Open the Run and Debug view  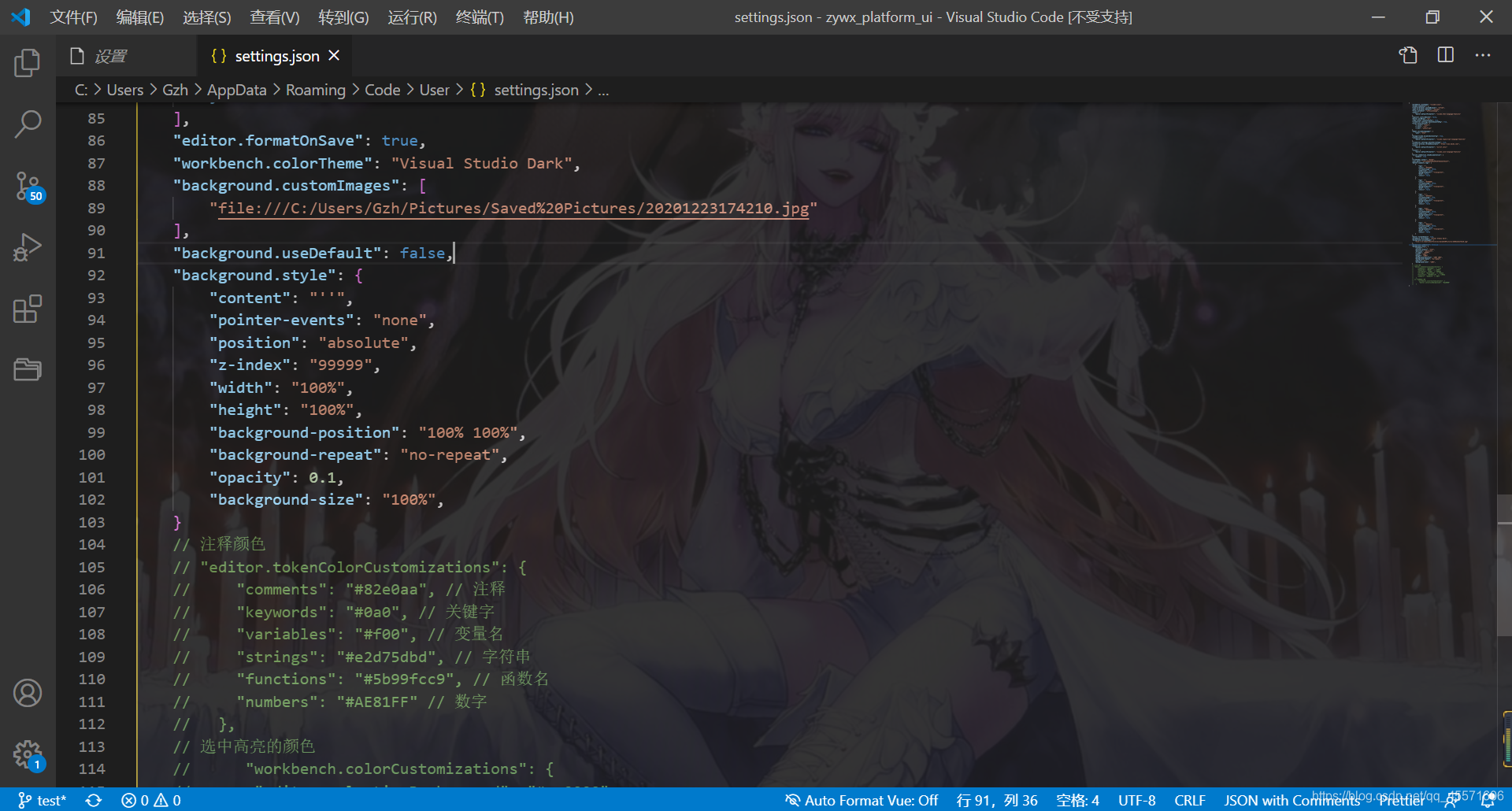pos(28,247)
